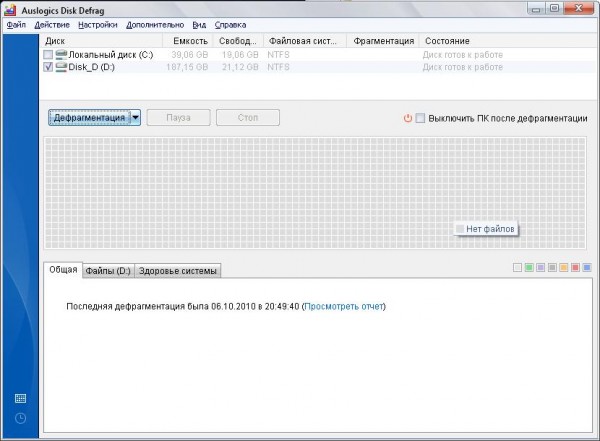Click the drive icon of Disk_D (D:)
Image resolution: width=600 pixels, height=441 pixels.
[x=61, y=67]
